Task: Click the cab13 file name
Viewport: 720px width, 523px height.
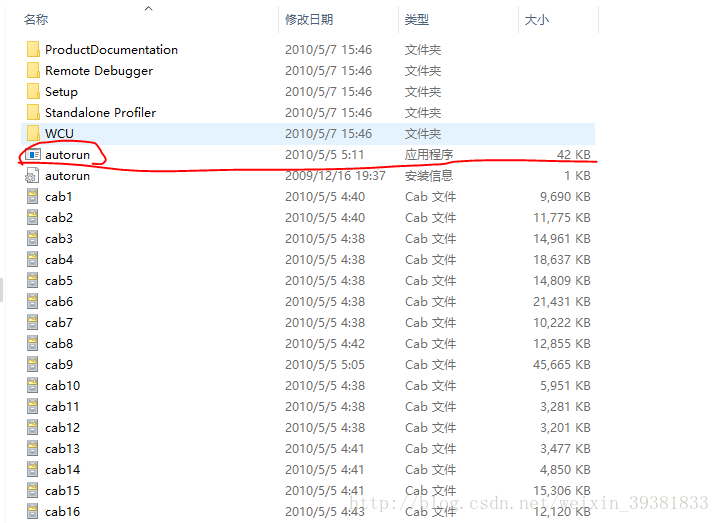Action: [62, 449]
